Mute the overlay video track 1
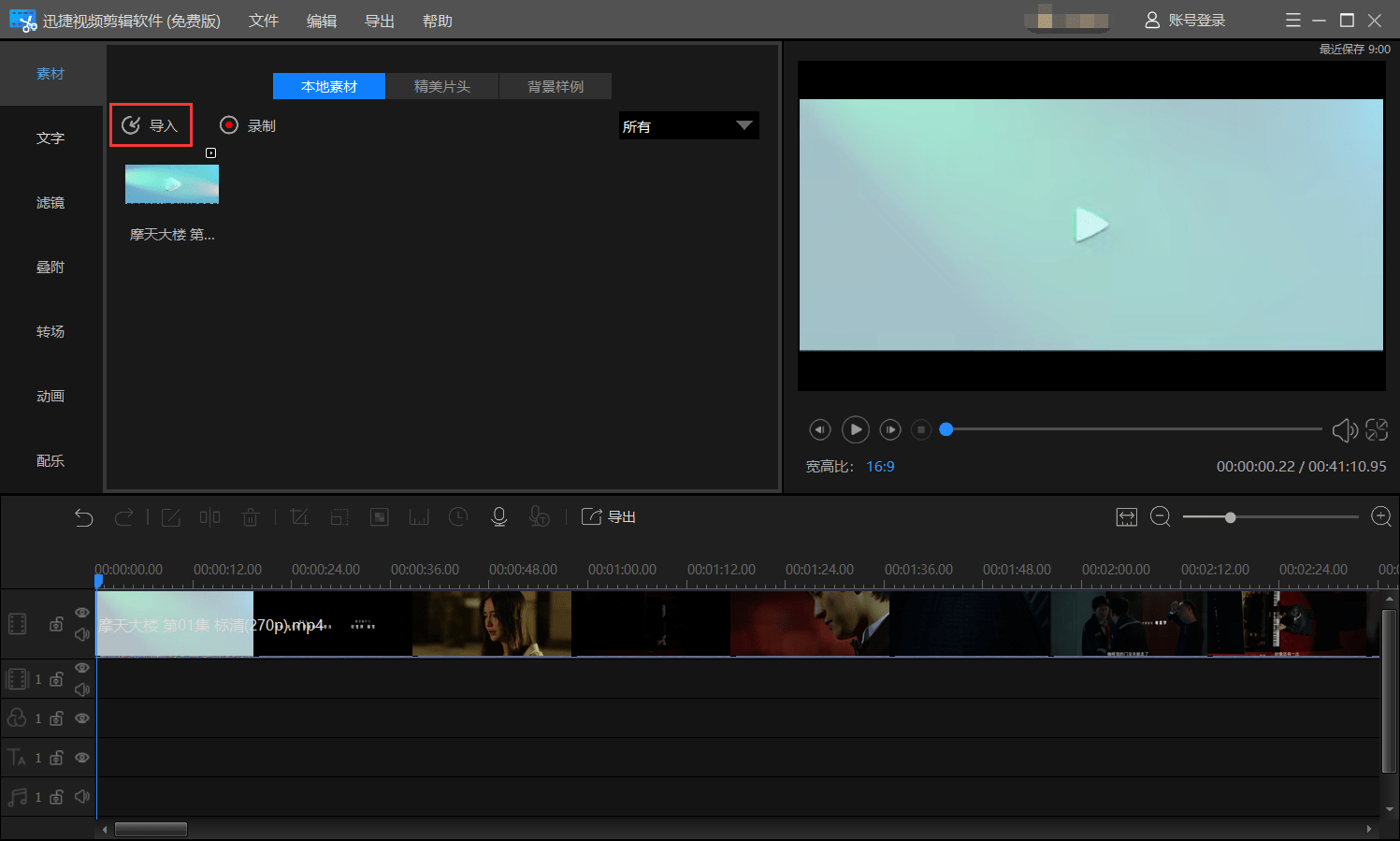Viewport: 1400px width, 841px height. point(82,690)
